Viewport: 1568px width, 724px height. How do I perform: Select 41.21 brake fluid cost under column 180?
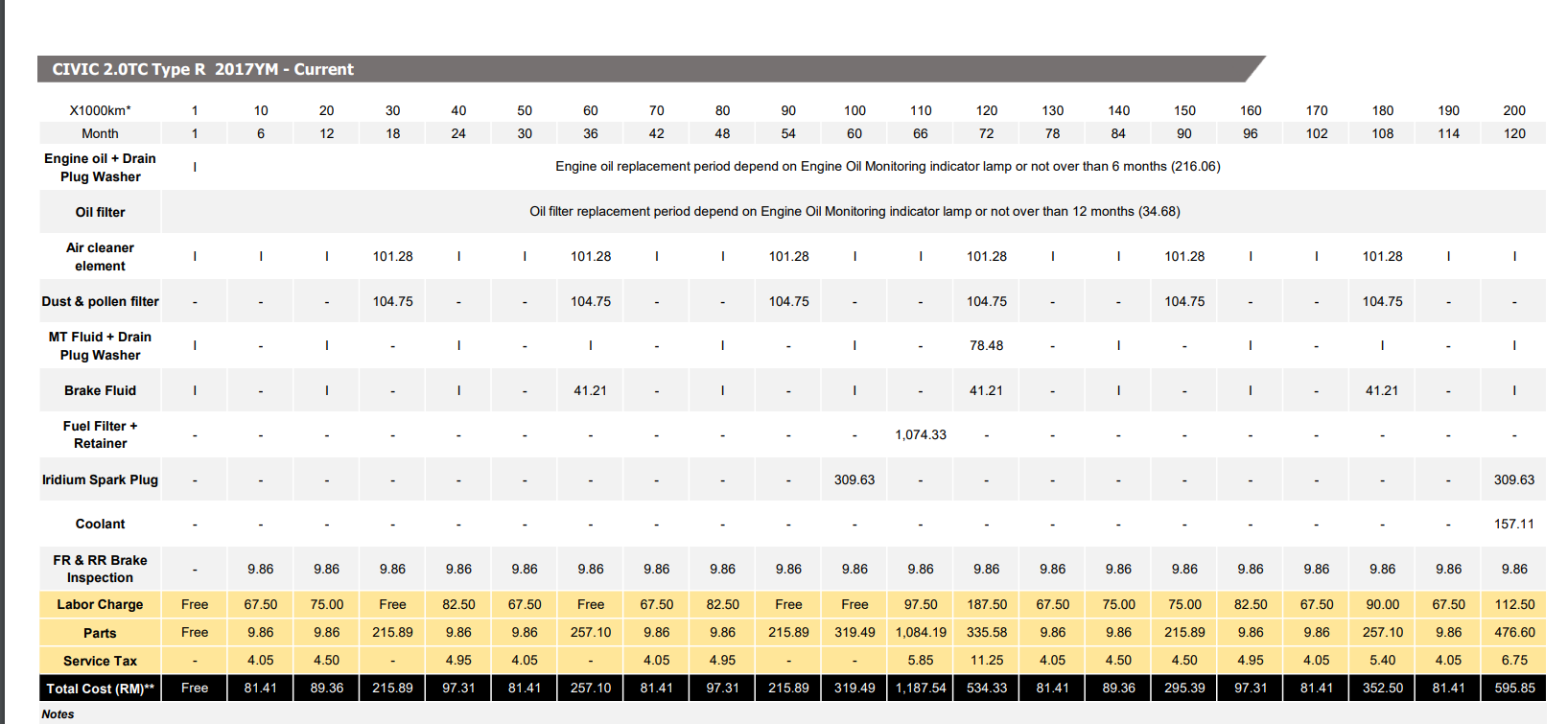[1382, 390]
